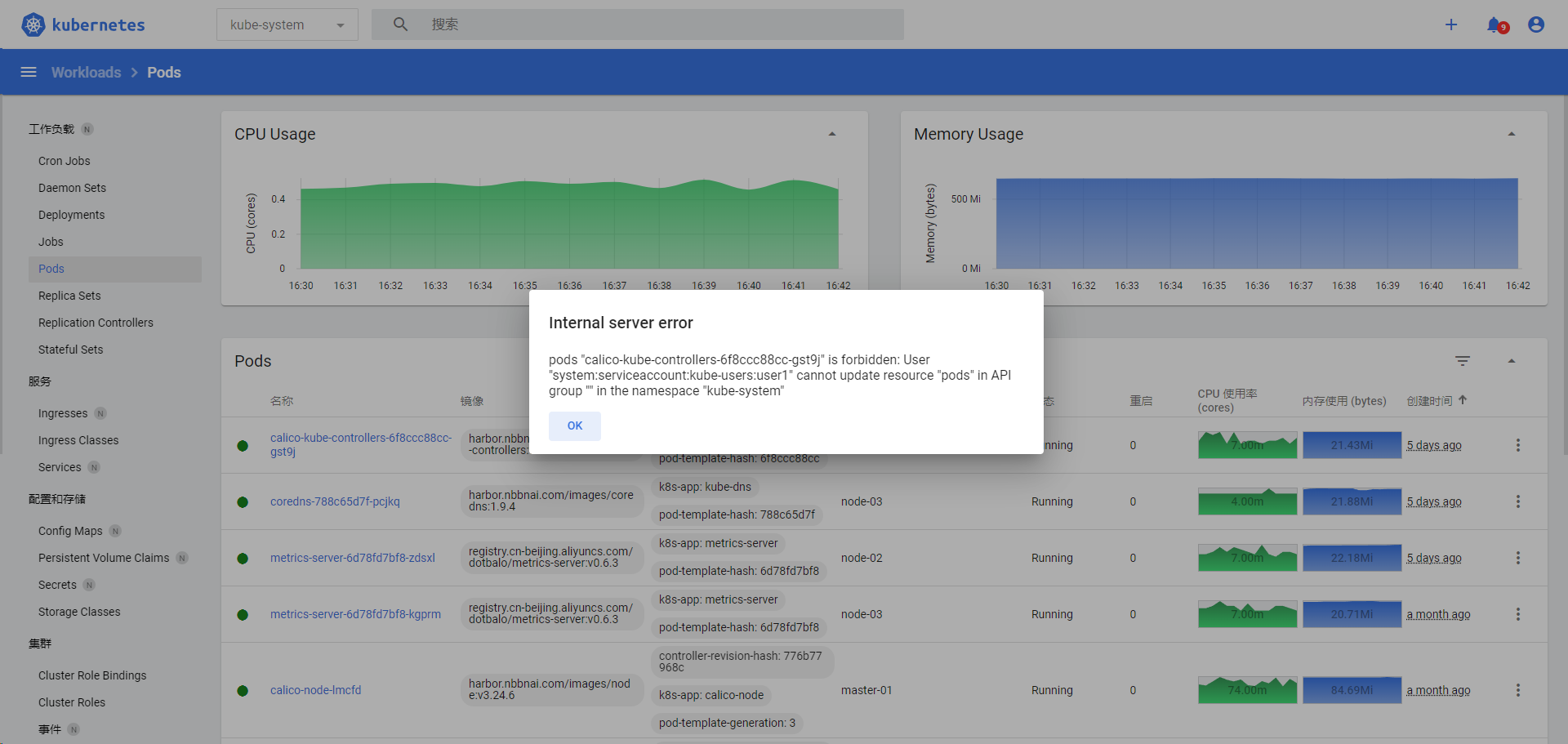Open Cluster Roles in sidebar
The width and height of the screenshot is (1568, 744).
click(72, 702)
